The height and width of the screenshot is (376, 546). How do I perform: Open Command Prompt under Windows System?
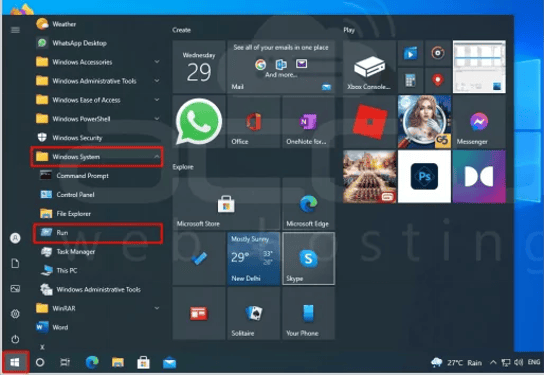(96, 176)
